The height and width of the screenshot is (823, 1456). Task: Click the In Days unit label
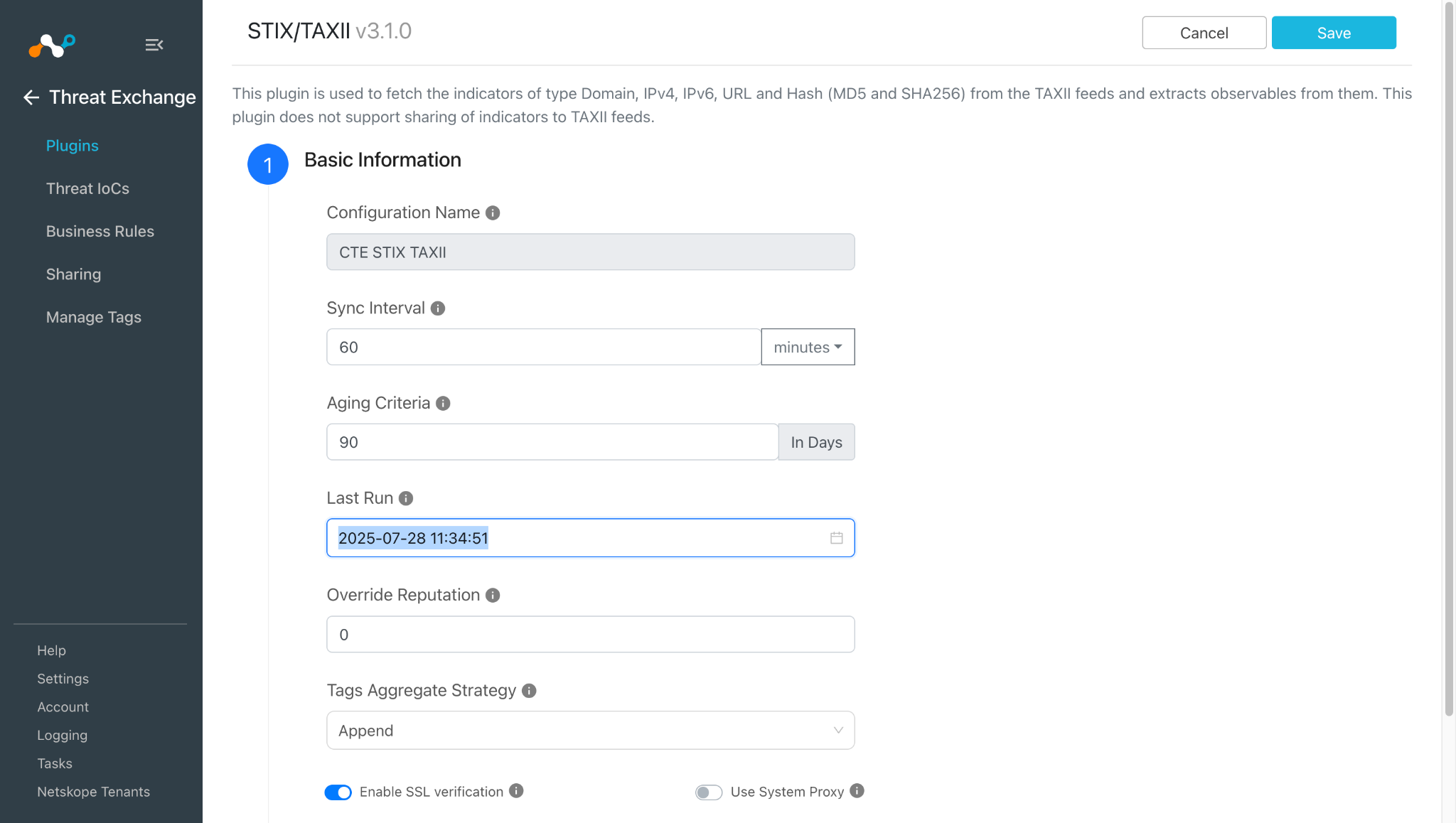[x=817, y=442]
